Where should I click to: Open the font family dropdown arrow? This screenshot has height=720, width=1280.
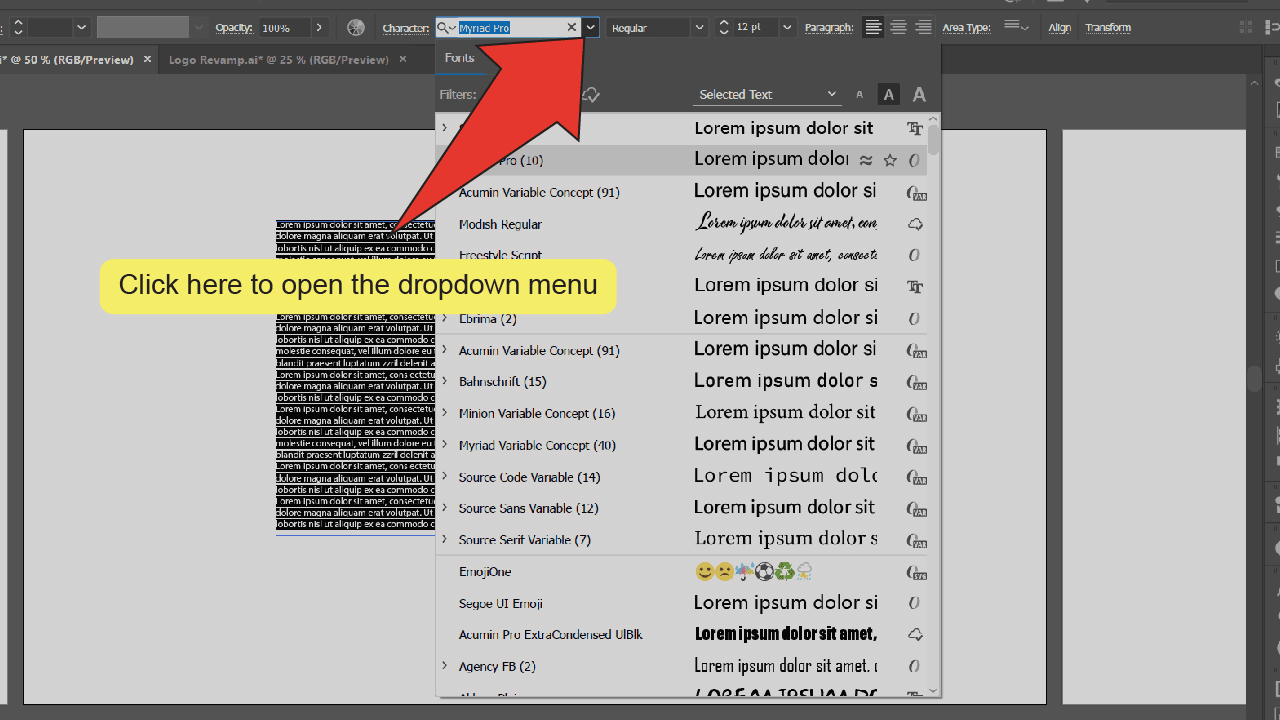point(591,28)
